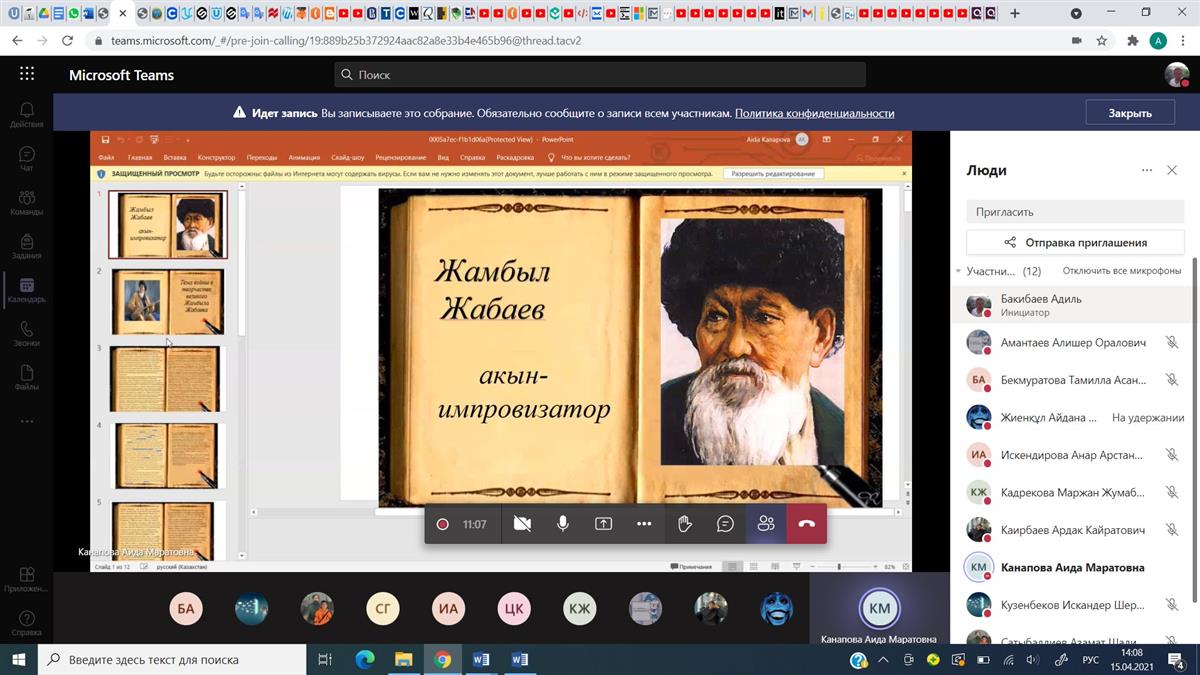Viewport: 1200px width, 675px height.
Task: Open Слайд-шоу tab in shared PowerPoint
Action: [348, 158]
